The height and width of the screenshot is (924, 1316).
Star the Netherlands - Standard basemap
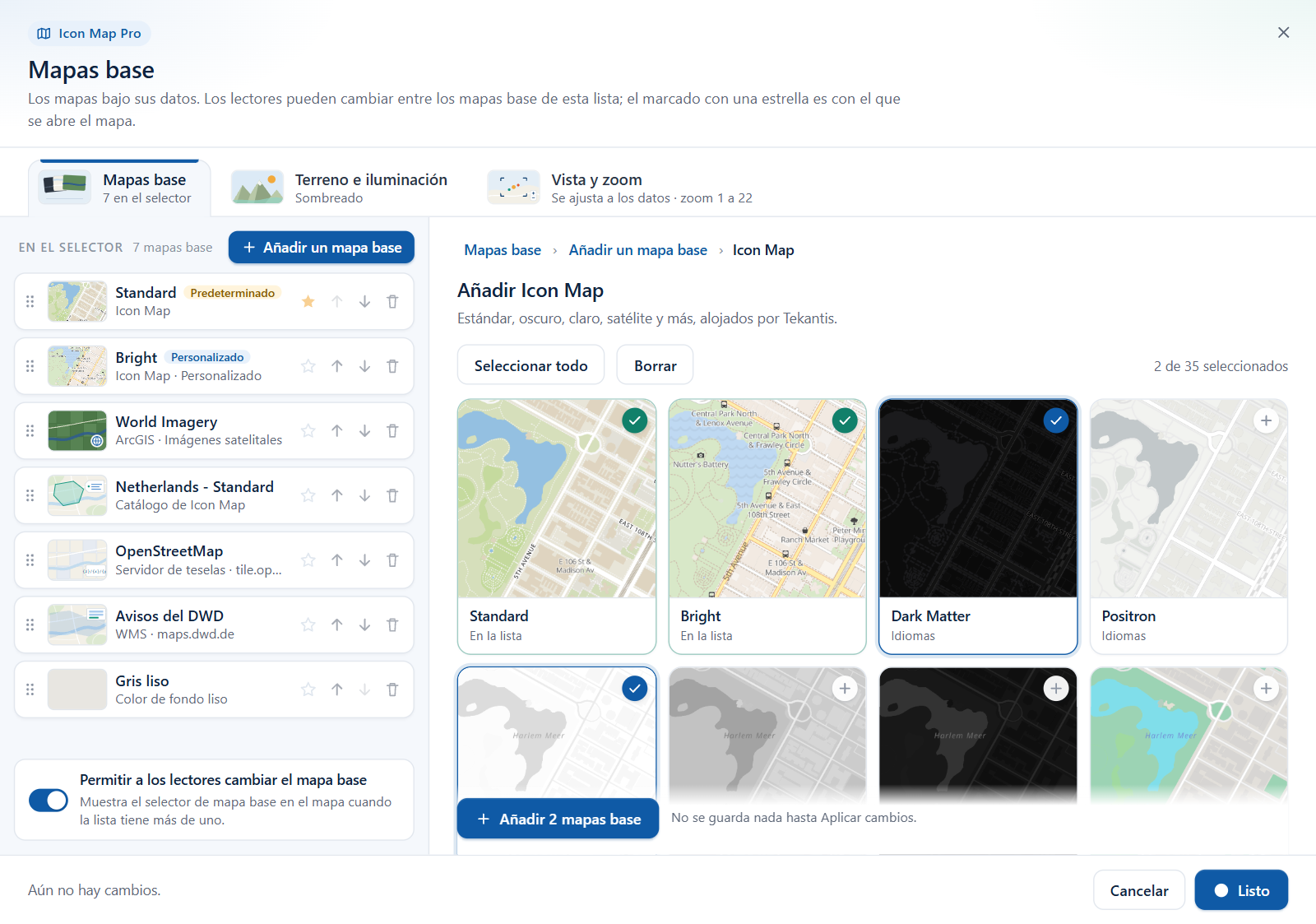pyautogui.click(x=308, y=495)
